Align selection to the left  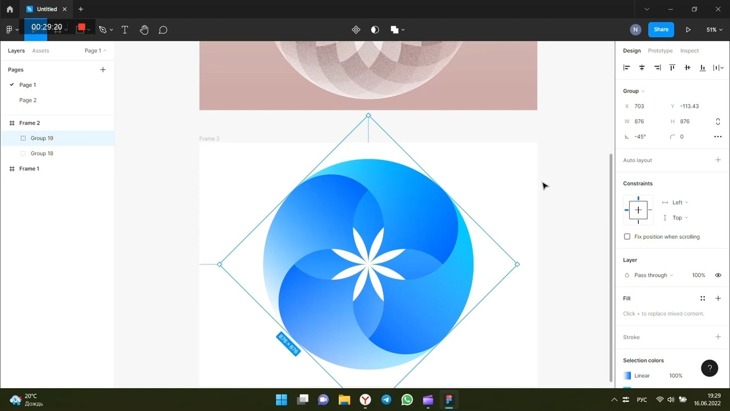pos(627,68)
